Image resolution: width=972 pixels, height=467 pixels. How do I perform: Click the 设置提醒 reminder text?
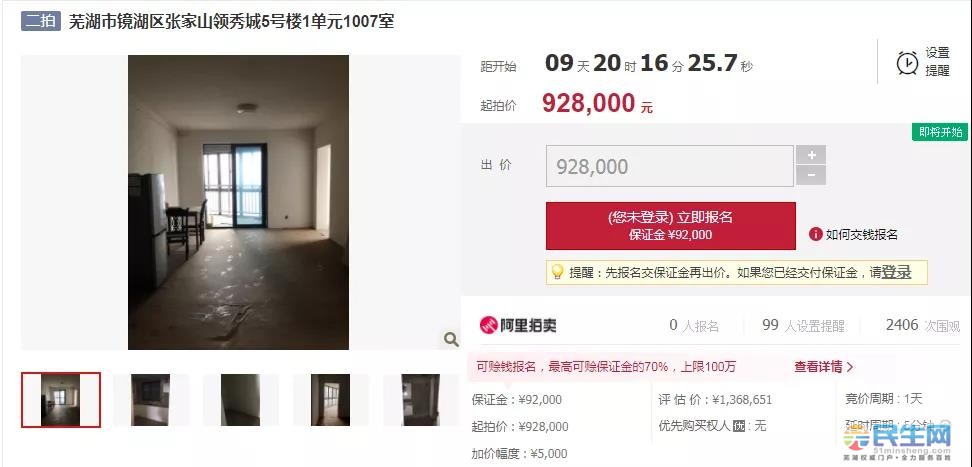tap(937, 62)
